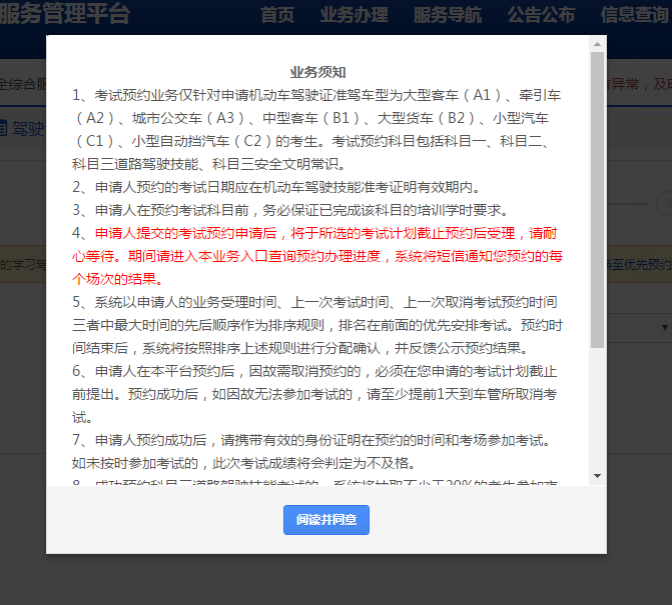Open the 公告公布 menu

pyautogui.click(x=541, y=15)
